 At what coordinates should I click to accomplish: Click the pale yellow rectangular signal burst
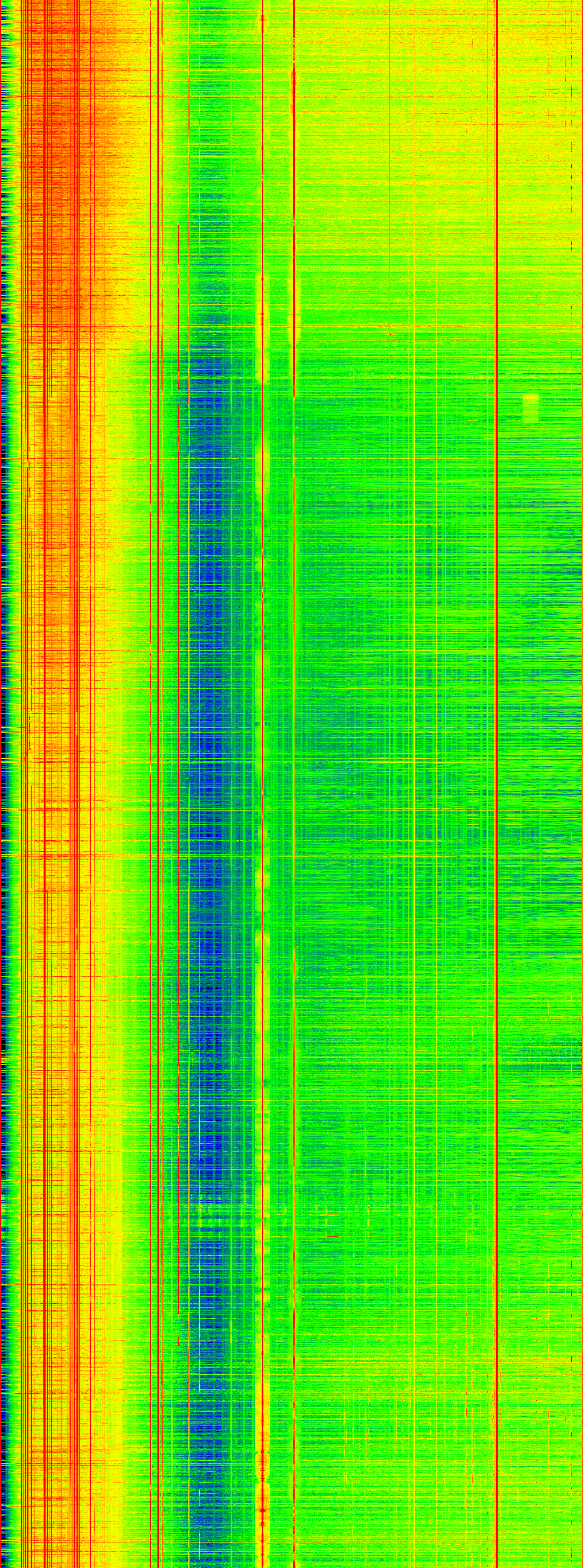coord(531,408)
